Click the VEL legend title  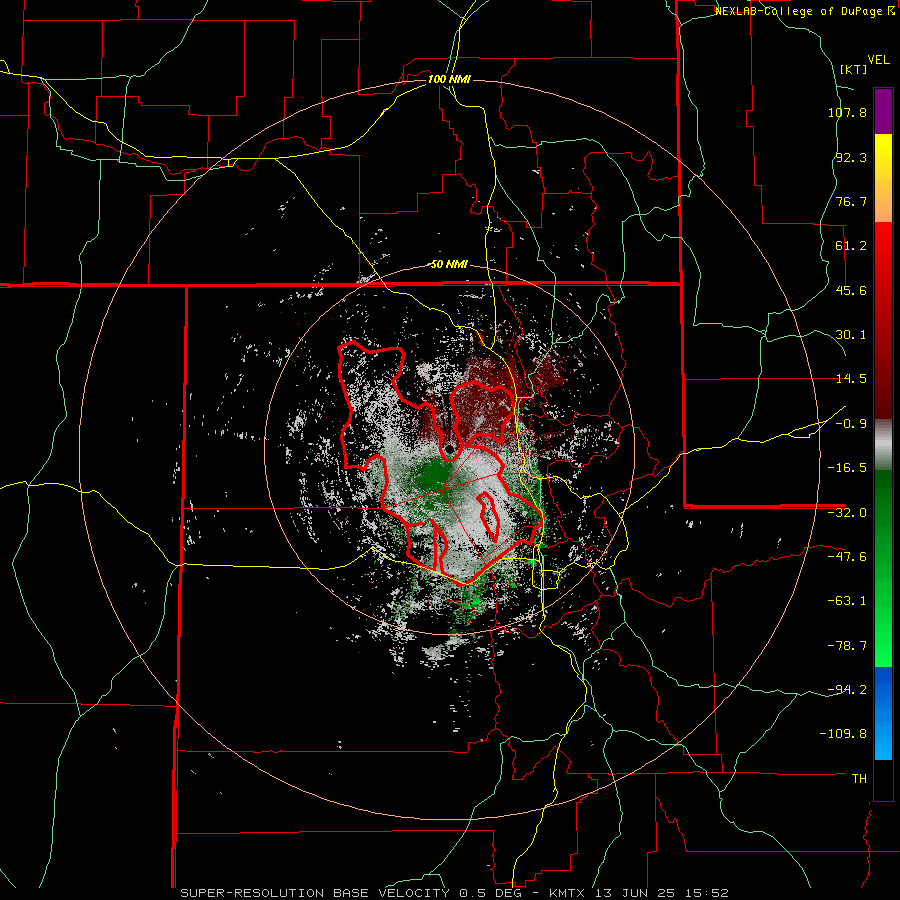pyautogui.click(x=878, y=60)
